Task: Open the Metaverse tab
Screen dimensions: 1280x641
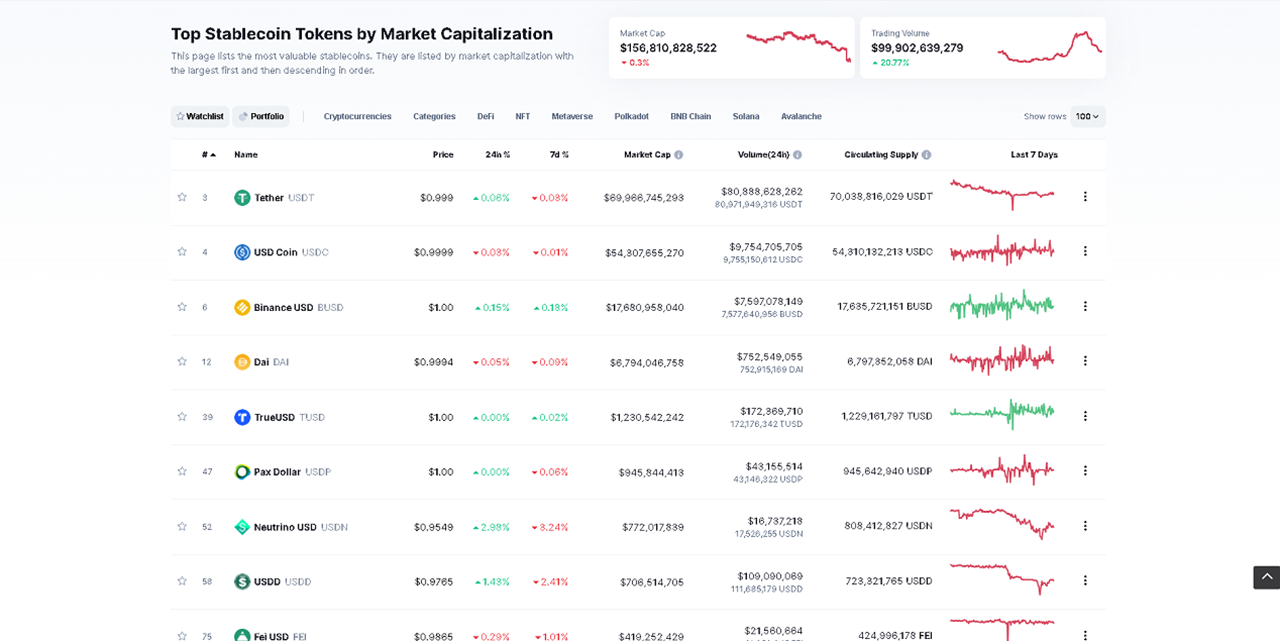Action: tap(572, 117)
